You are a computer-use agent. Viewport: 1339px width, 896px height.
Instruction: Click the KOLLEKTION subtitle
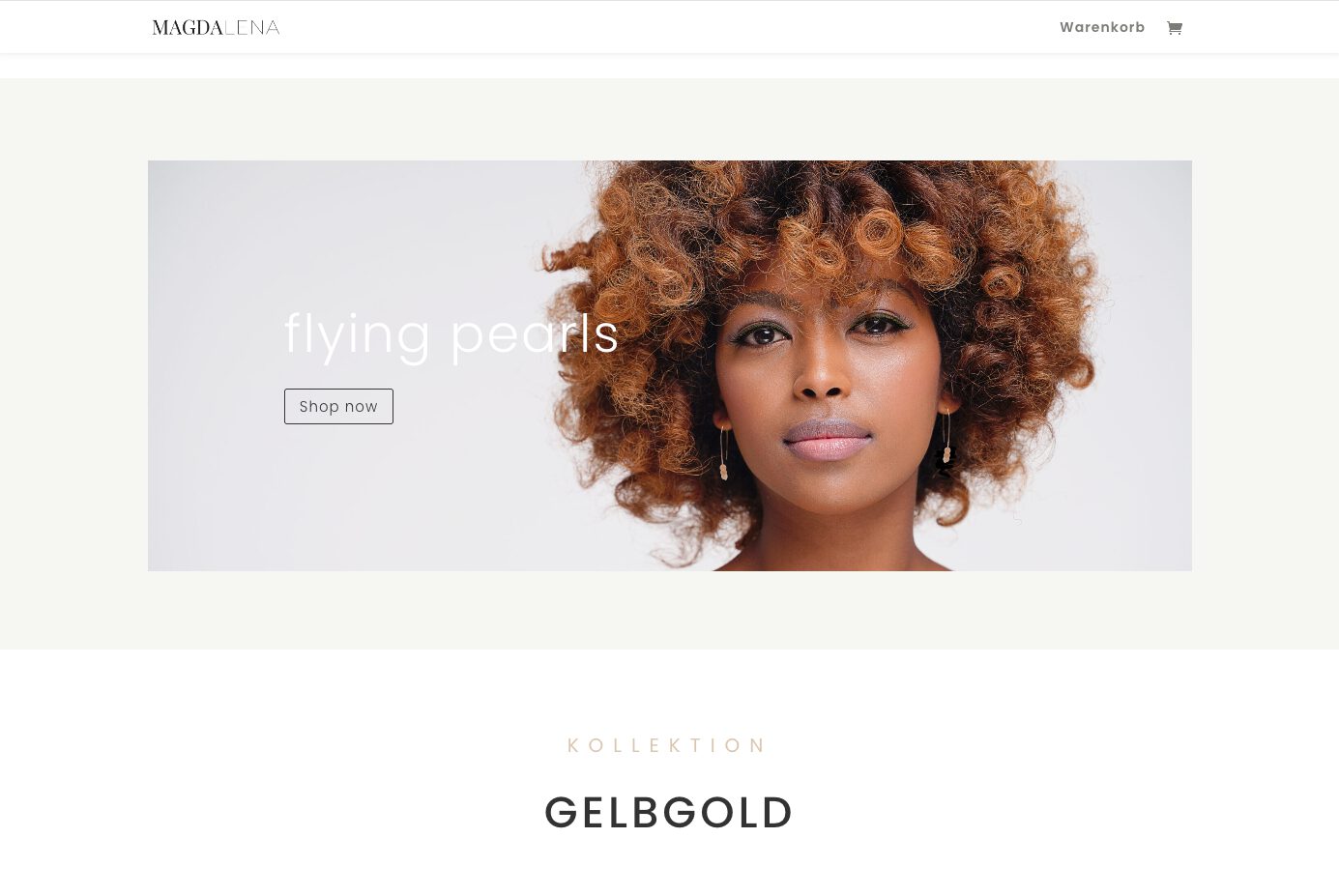[667, 745]
